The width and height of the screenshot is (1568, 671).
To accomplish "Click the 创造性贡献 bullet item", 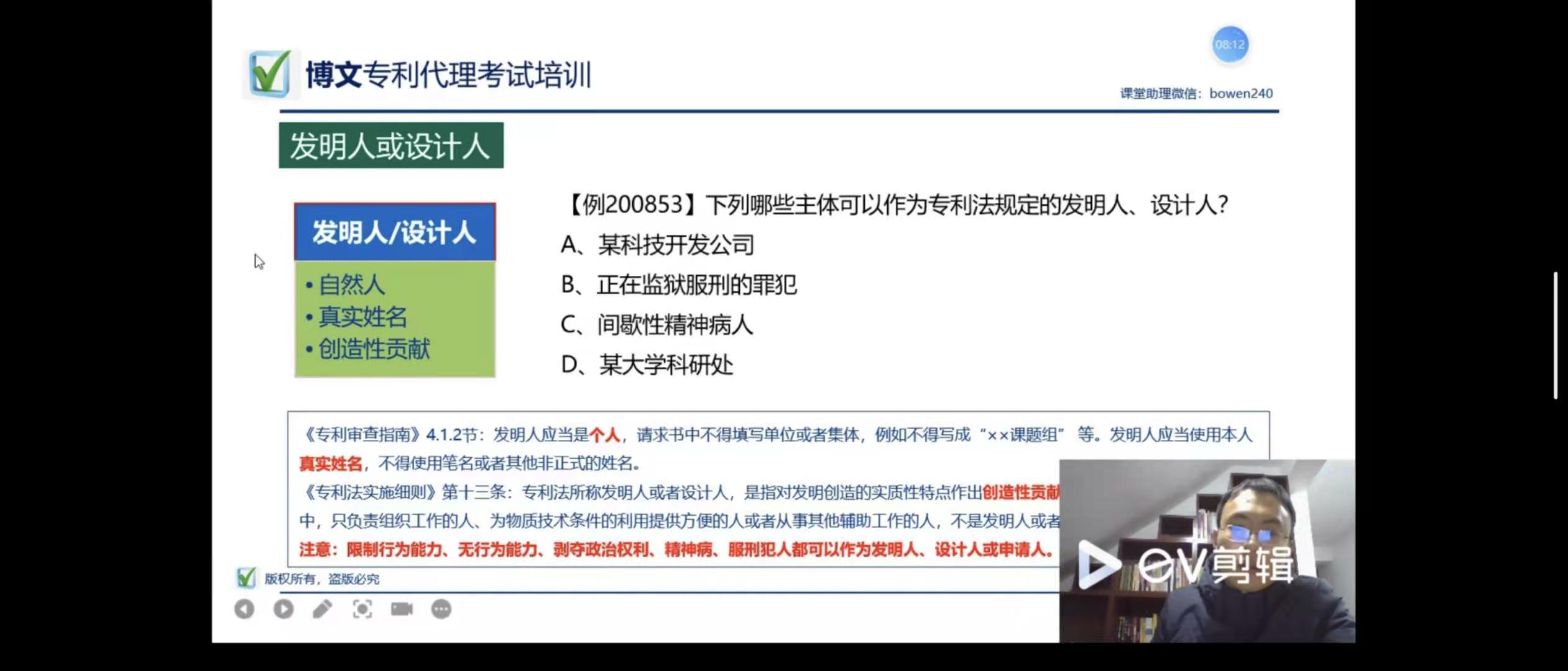I will tap(374, 349).
